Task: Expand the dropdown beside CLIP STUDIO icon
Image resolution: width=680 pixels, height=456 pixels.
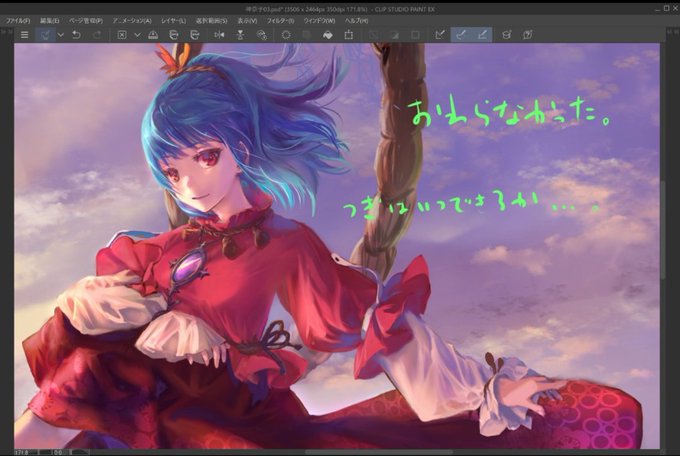Action: (x=61, y=35)
